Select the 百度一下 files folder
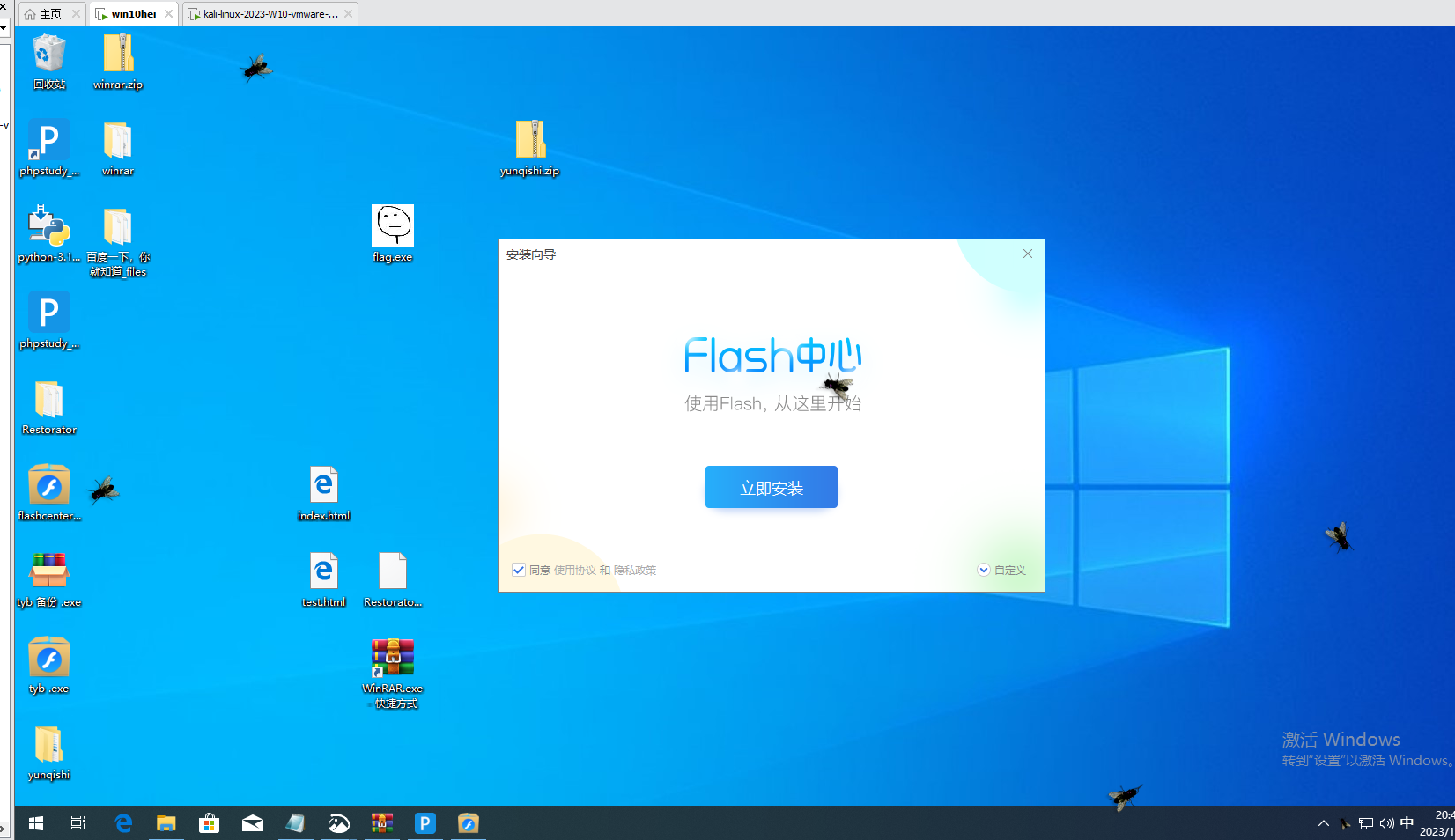1455x840 pixels. point(118,241)
